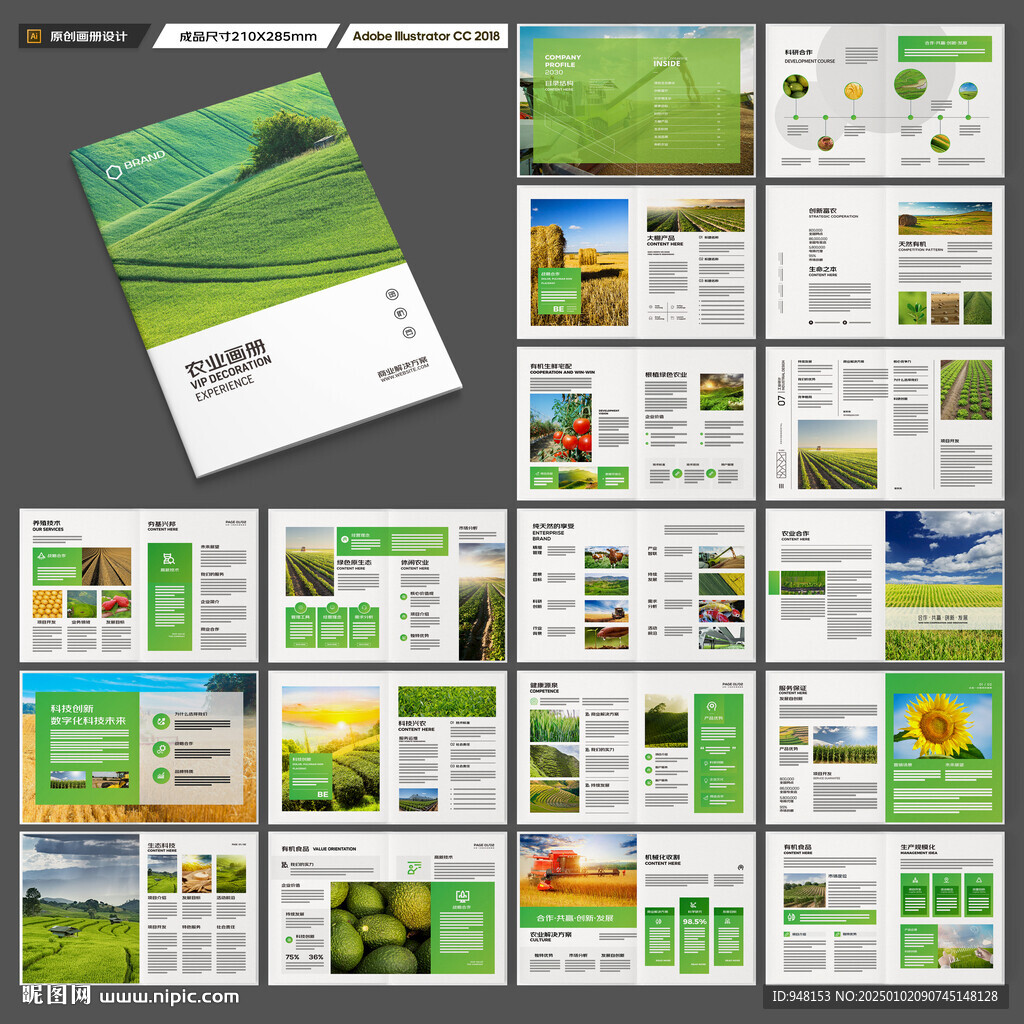
Task: Open the 有机生鲜宅配 tomato spread
Action: [636, 423]
